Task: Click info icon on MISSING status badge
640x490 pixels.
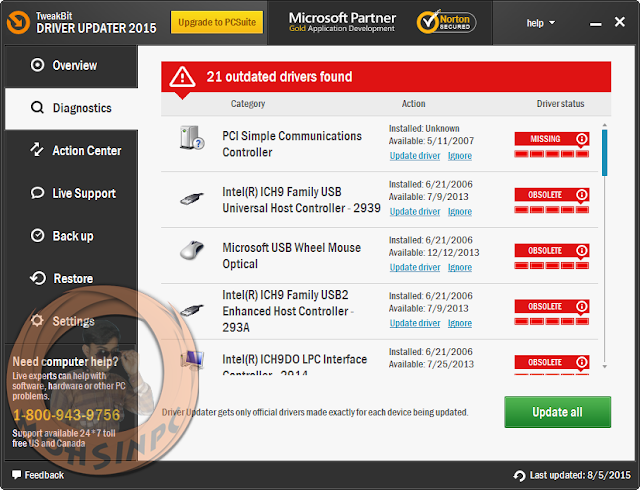Action: point(582,139)
